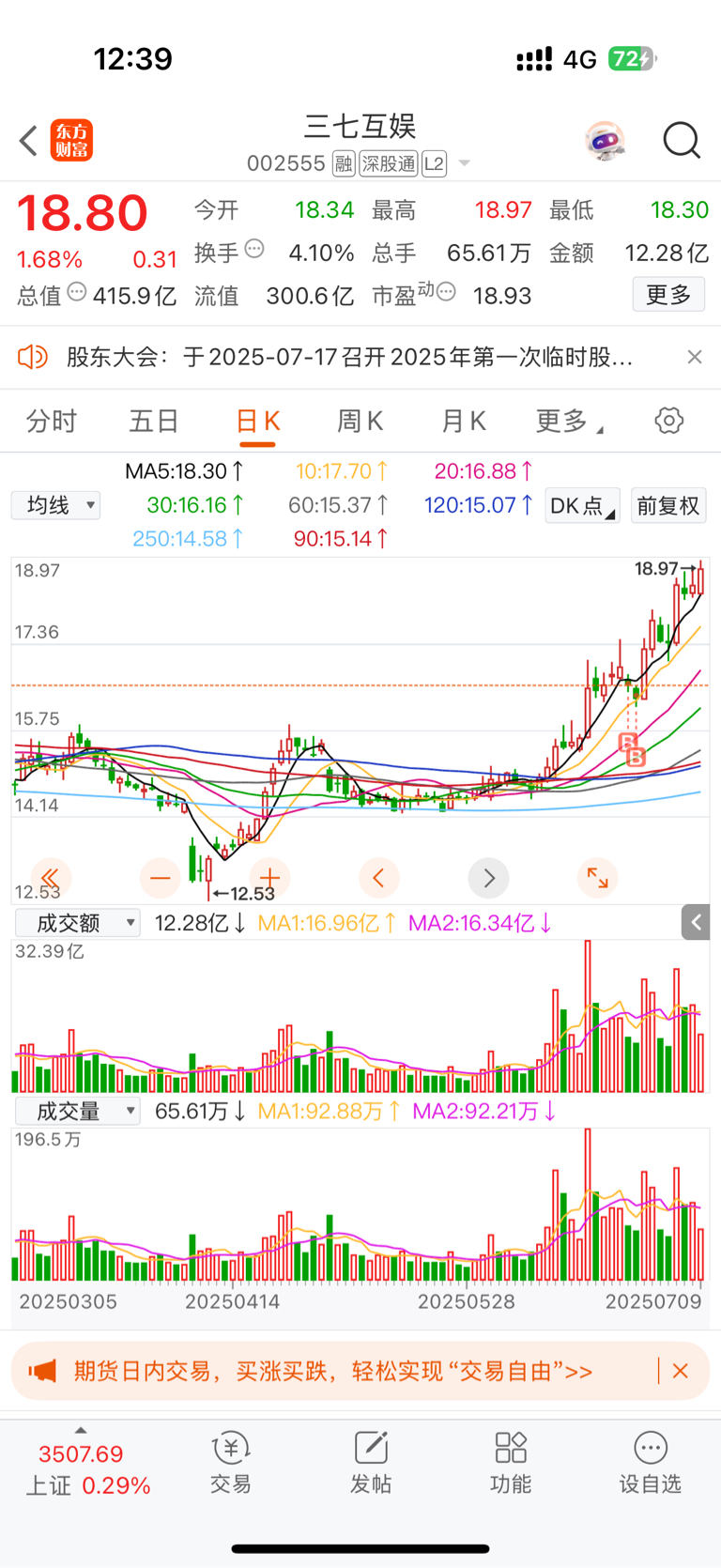This screenshot has width=721, height=1568.
Task: Tap the MA 250:14.58 label
Action: click(x=188, y=539)
